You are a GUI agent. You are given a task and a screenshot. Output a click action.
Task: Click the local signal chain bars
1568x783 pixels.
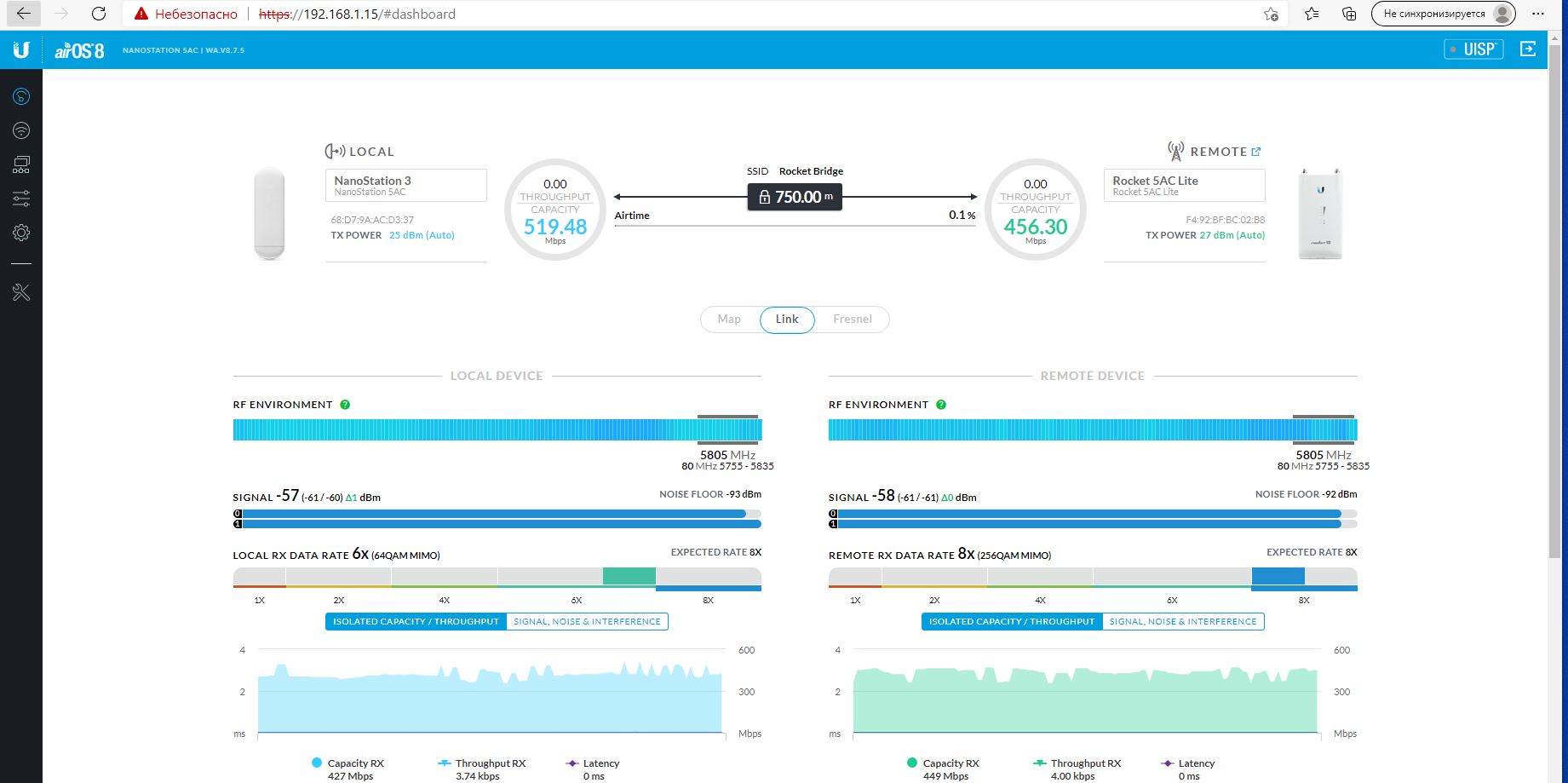pos(497,519)
